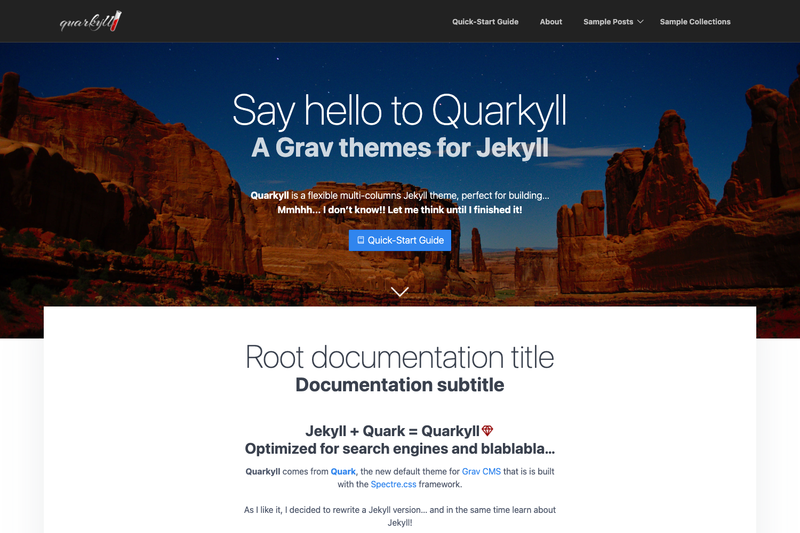Click the 'Root documentation title' heading
Image resolution: width=800 pixels, height=533 pixels.
pyautogui.click(x=399, y=357)
